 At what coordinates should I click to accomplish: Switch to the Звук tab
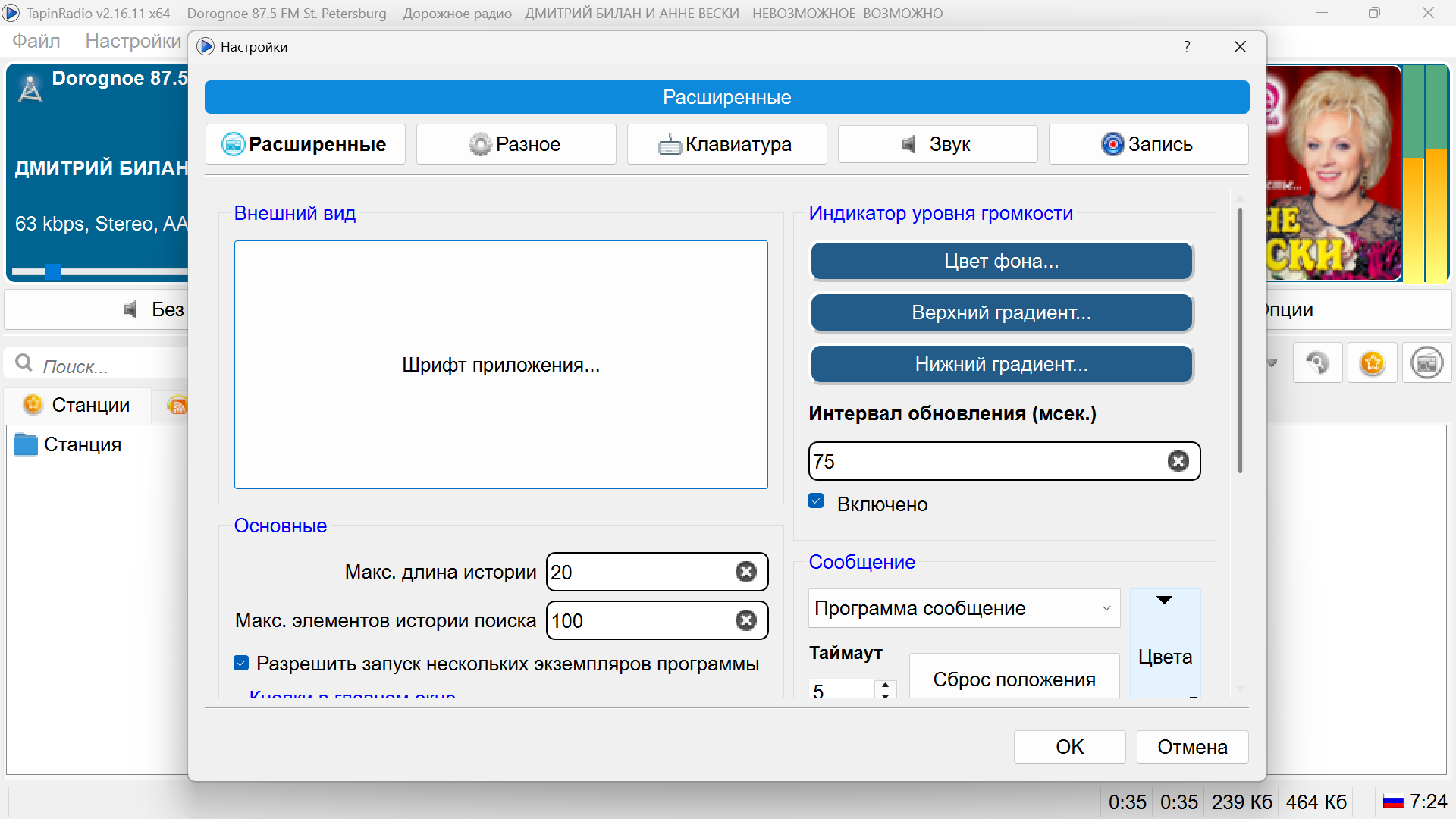pos(937,144)
